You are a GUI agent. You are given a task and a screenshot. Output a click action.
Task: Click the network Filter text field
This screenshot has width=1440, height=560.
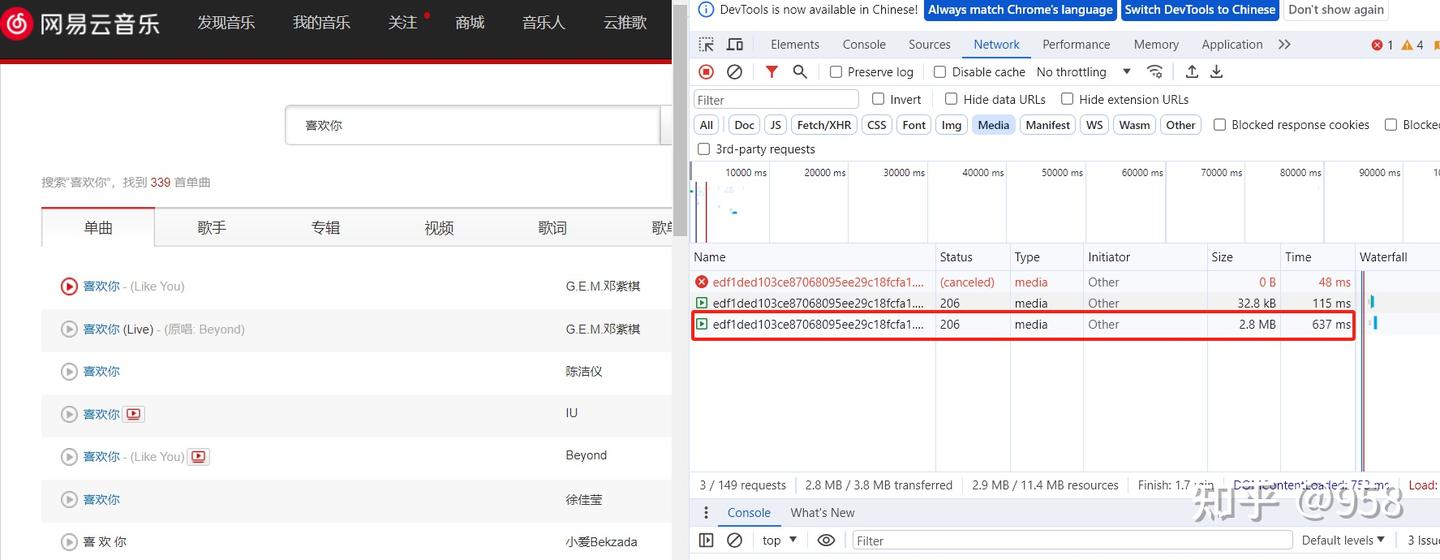point(776,99)
